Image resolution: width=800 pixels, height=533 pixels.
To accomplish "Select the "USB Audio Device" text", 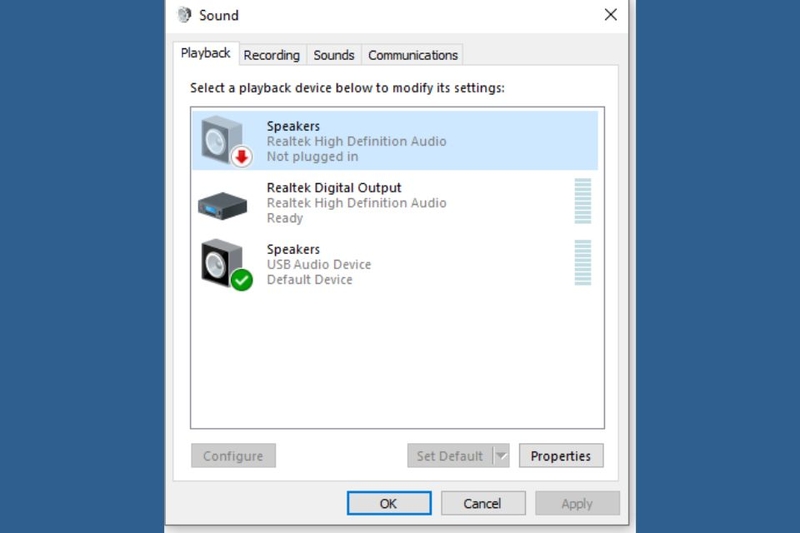I will (x=319, y=264).
